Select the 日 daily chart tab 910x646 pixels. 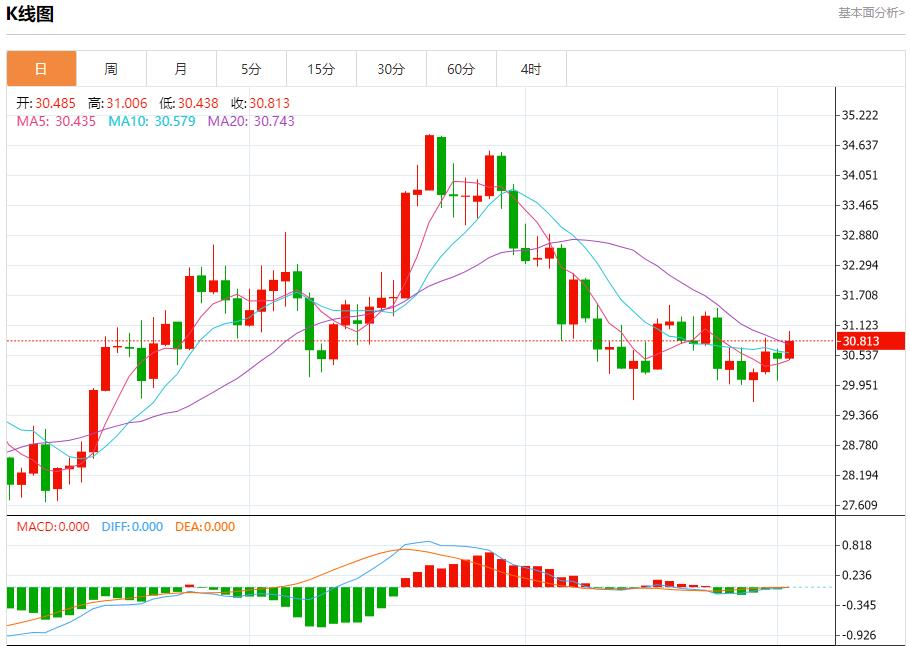coord(41,69)
